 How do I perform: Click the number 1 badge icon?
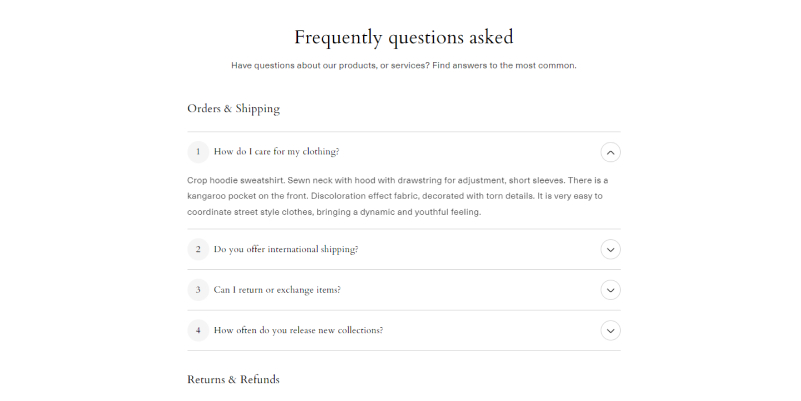coord(198,152)
